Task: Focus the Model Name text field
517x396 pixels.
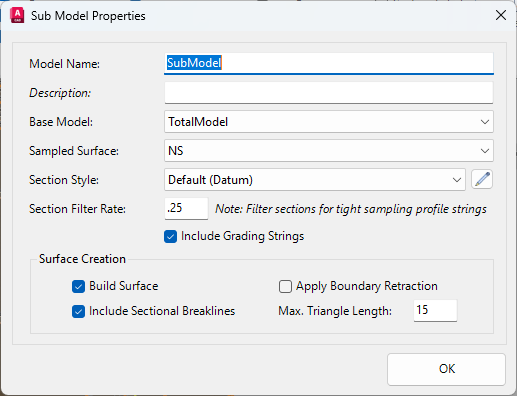Action: [x=329, y=63]
